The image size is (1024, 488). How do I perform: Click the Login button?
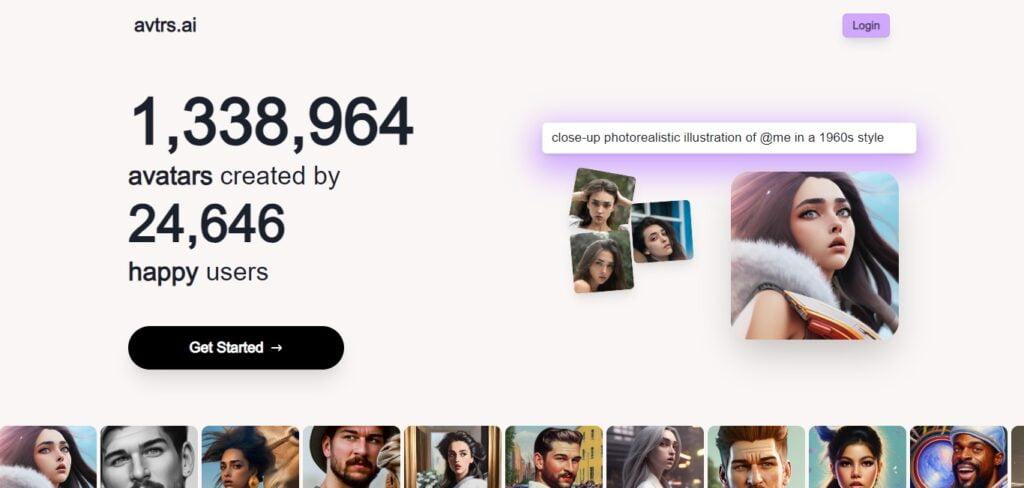(x=865, y=25)
